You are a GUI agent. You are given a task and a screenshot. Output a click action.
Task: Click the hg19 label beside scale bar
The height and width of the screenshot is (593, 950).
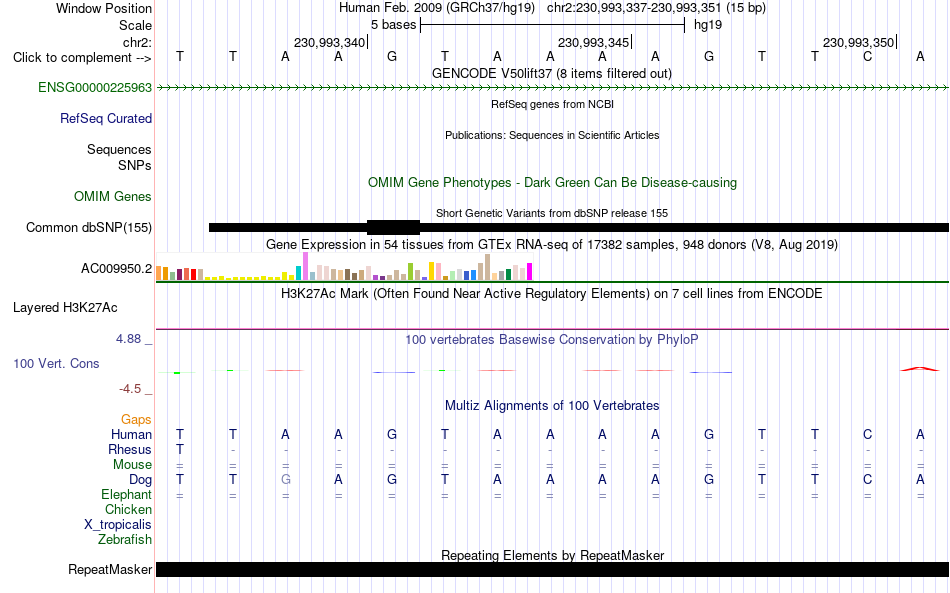708,25
